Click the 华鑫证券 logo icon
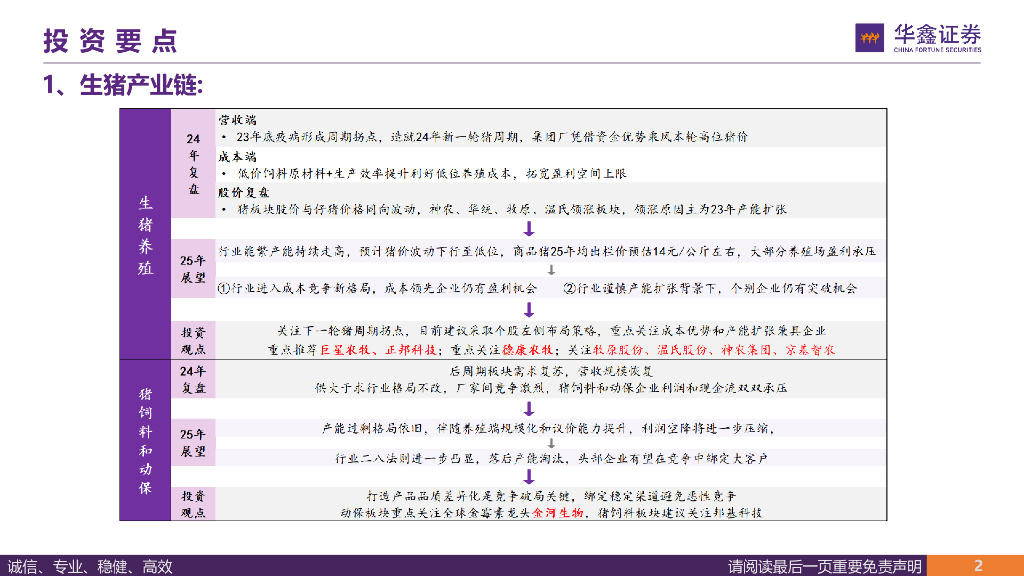 870,38
